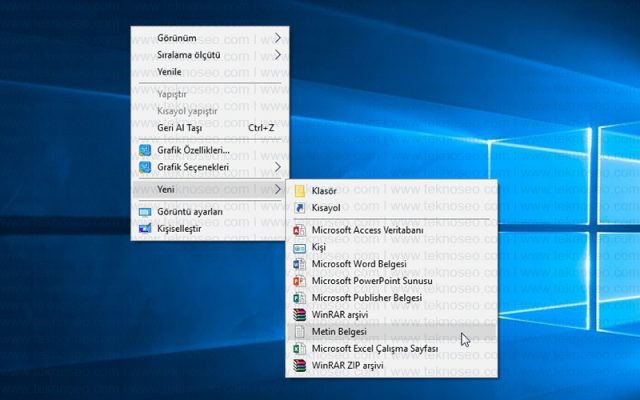
Task: Open Grafik Özellikleri... from the menu
Action: click(210, 150)
